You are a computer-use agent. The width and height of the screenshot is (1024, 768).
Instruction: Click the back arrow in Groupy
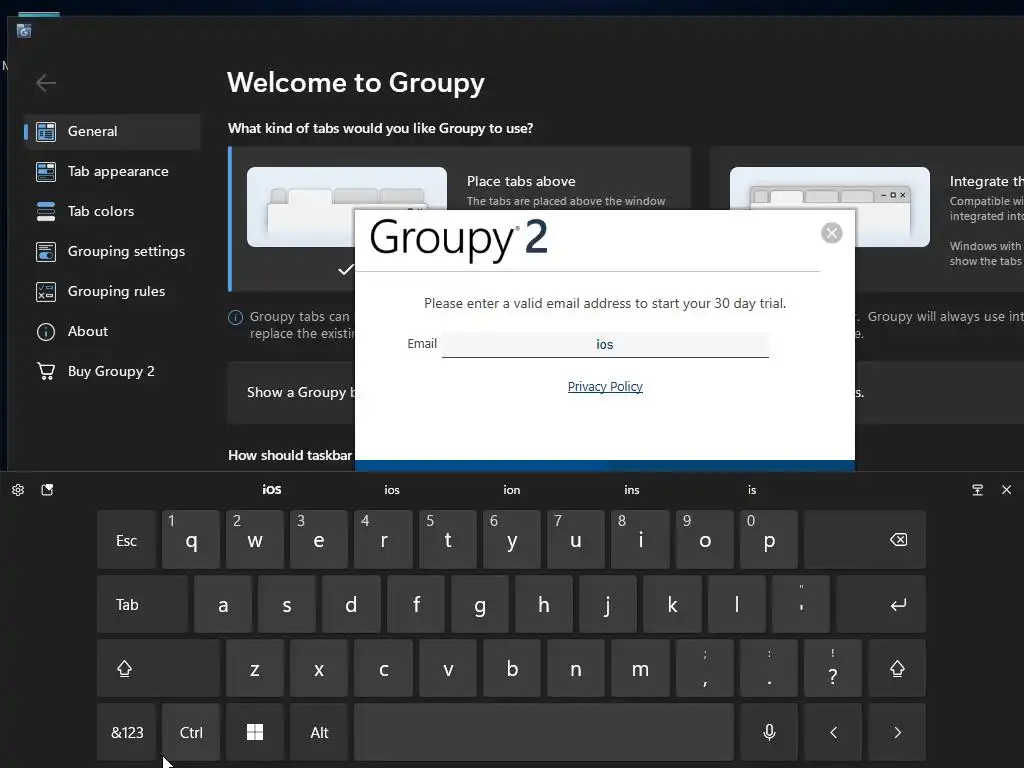pos(46,83)
